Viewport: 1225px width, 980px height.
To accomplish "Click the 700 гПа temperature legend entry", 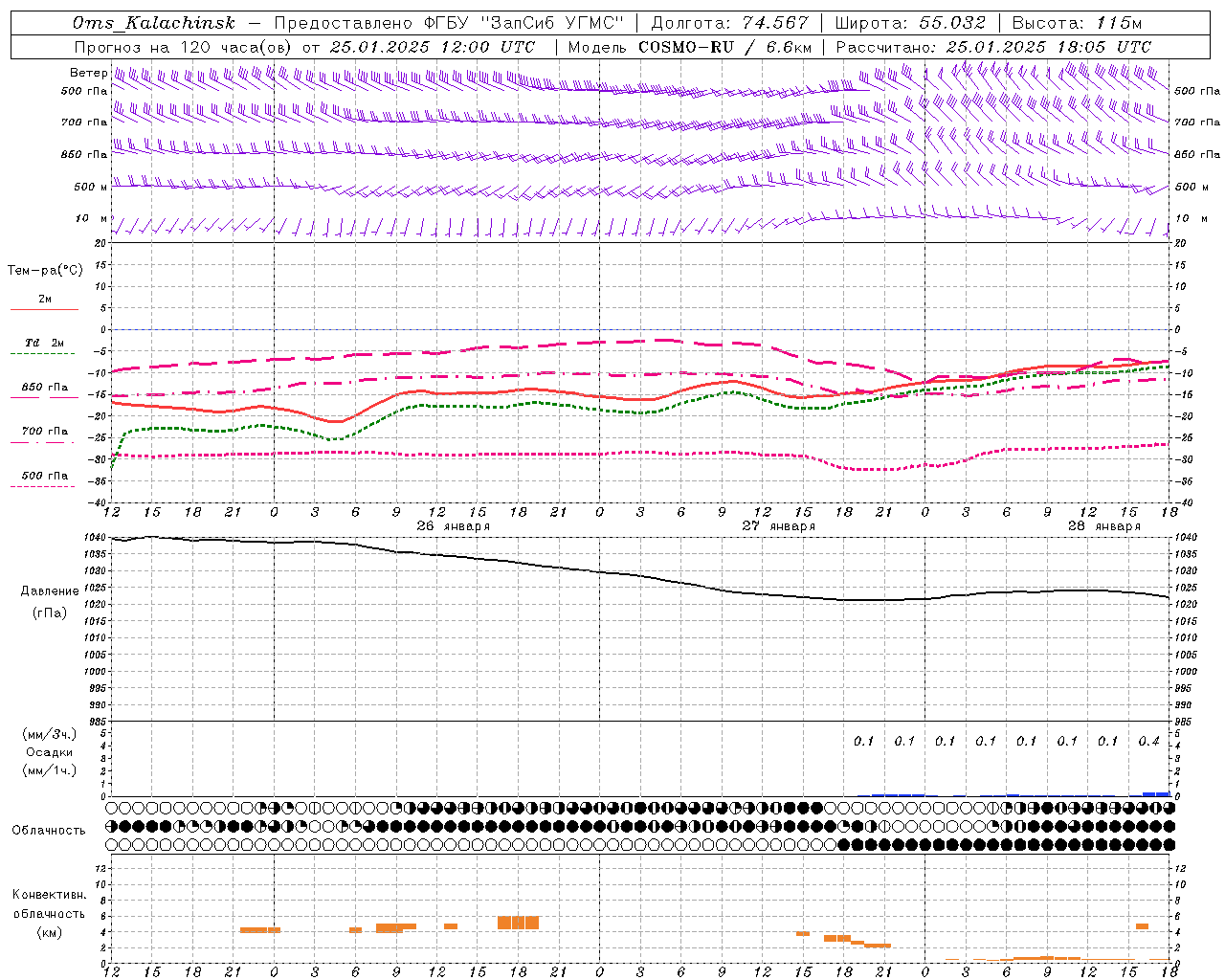I will pyautogui.click(x=45, y=432).
